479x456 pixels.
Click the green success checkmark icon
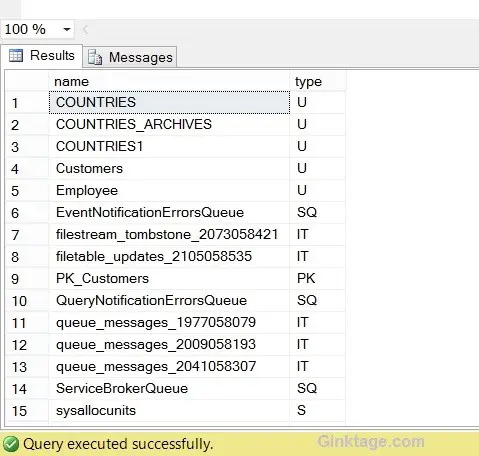(x=11, y=444)
